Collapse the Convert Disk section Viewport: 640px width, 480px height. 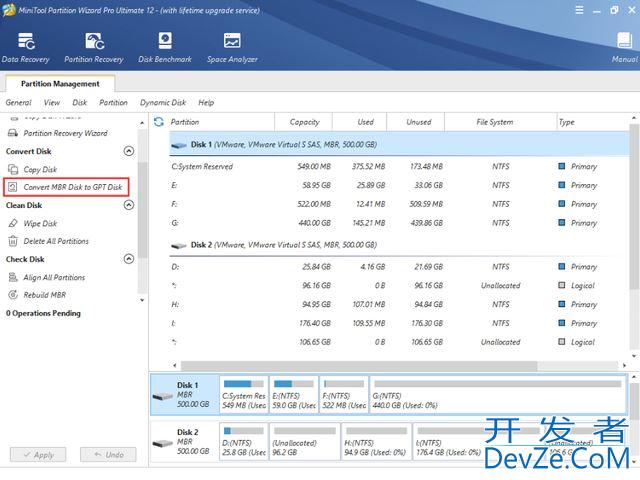click(129, 151)
